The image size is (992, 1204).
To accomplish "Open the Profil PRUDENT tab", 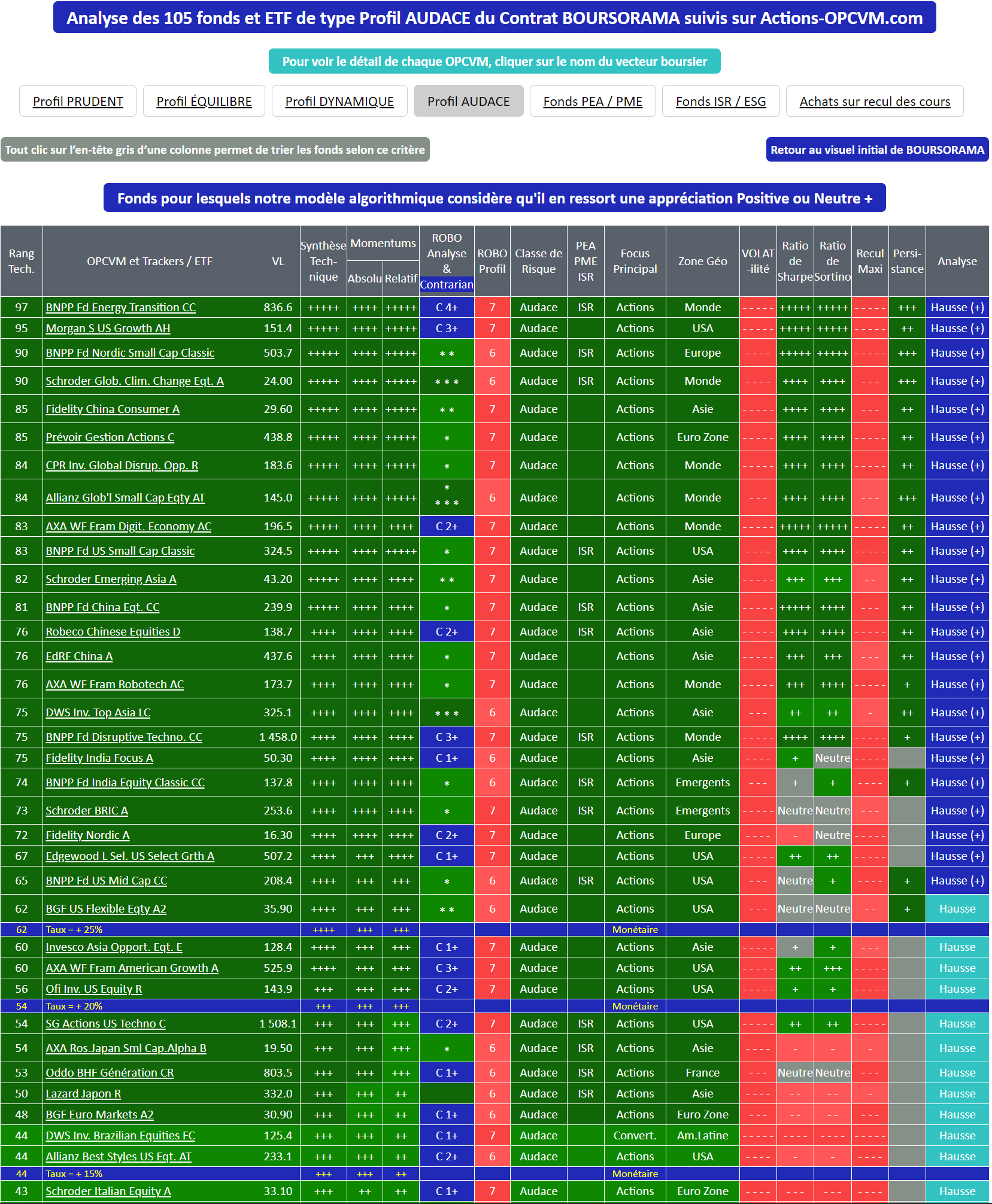I will (78, 101).
